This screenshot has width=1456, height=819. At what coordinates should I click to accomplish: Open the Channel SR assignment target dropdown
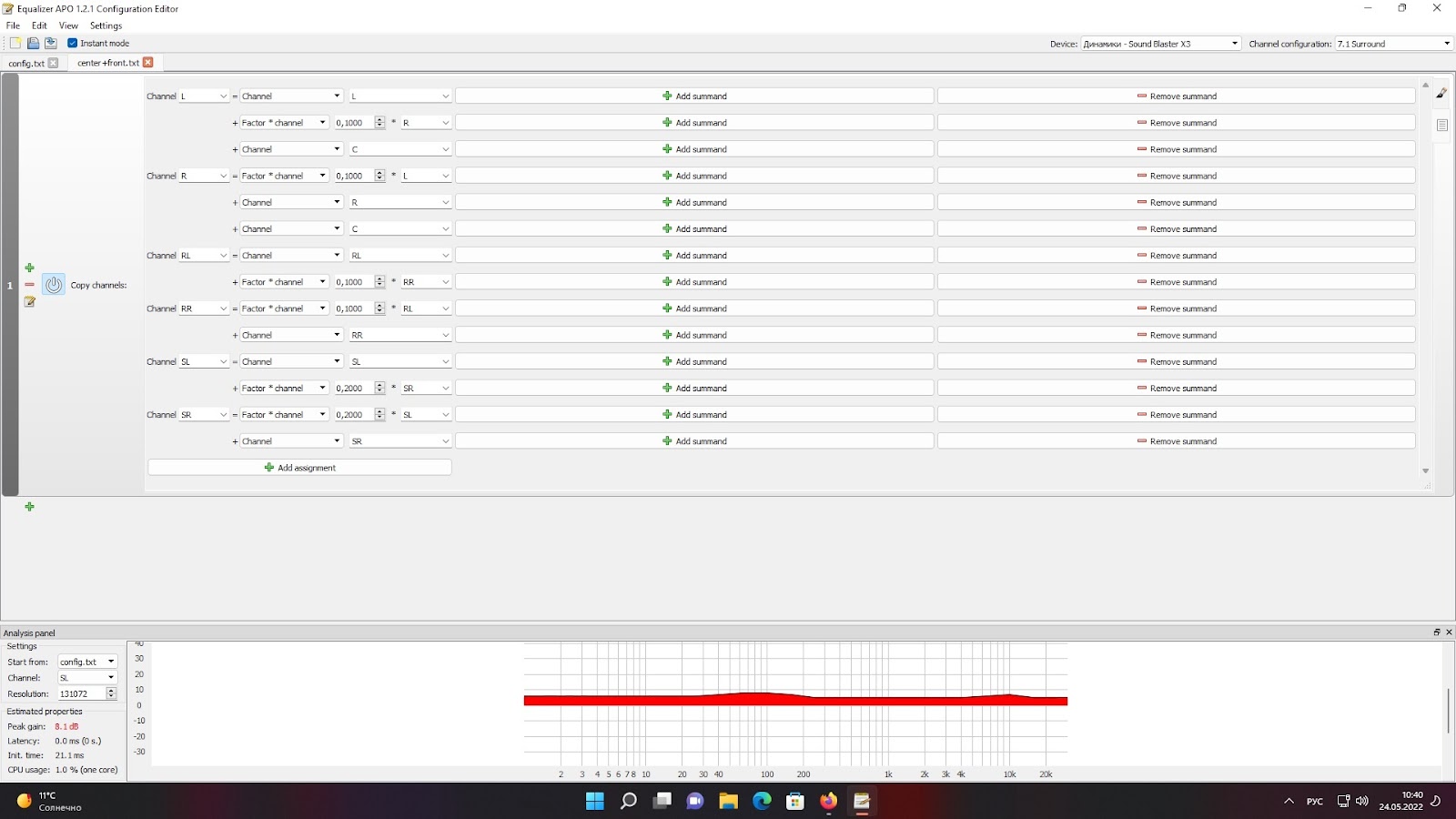click(x=204, y=414)
